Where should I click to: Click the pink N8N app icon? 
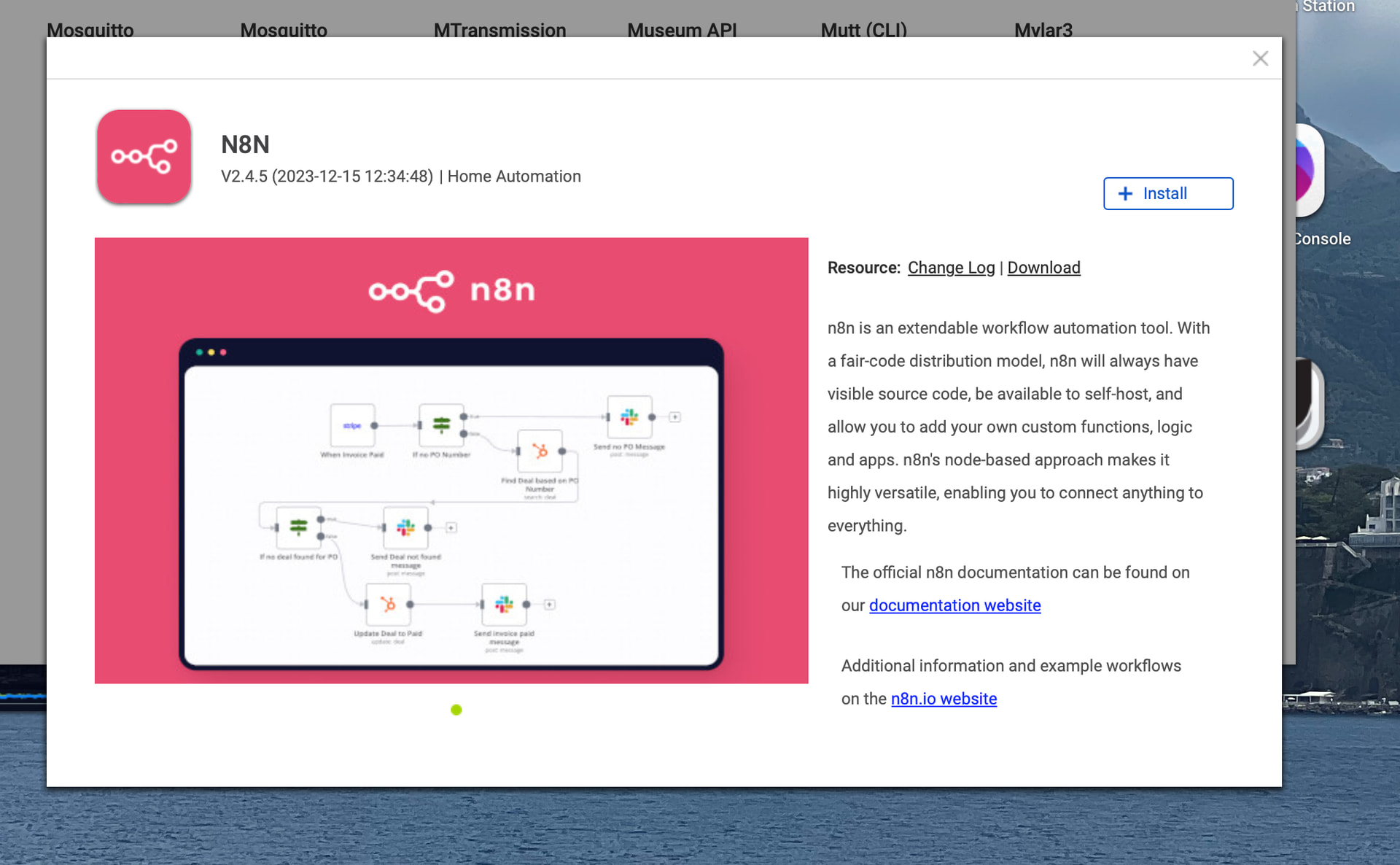coord(144,157)
